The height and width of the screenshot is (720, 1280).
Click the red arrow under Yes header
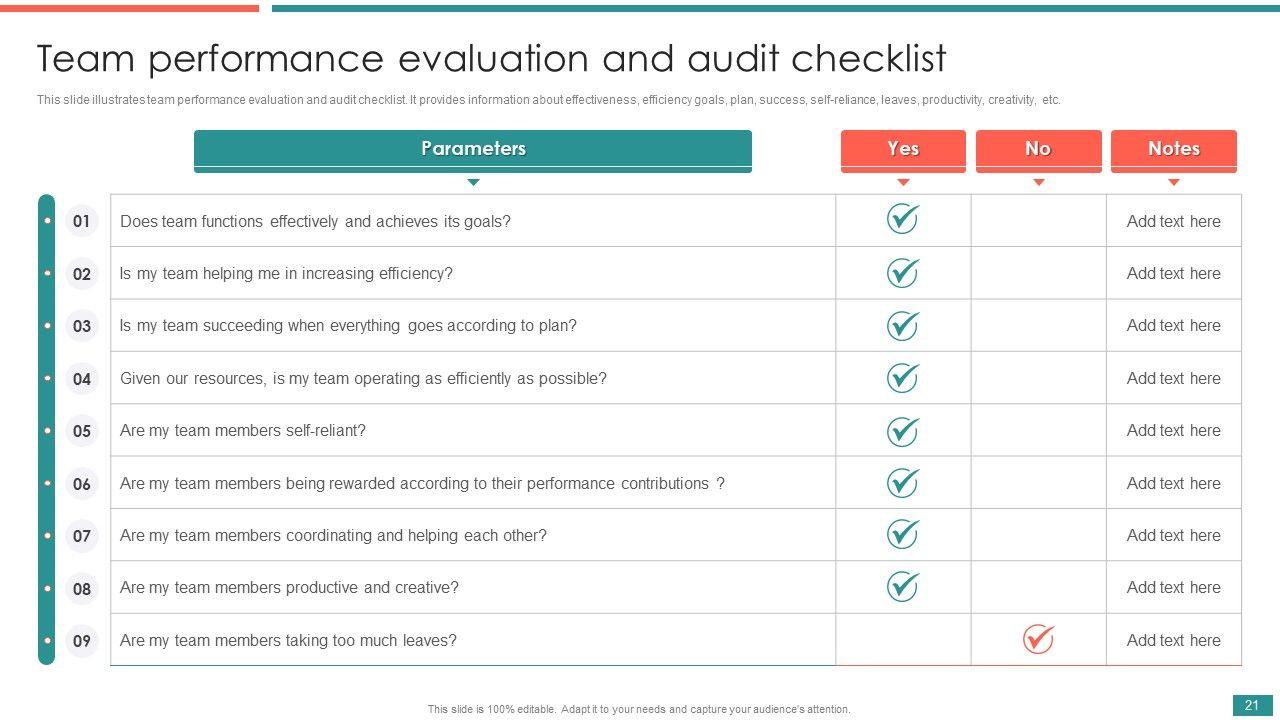903,182
